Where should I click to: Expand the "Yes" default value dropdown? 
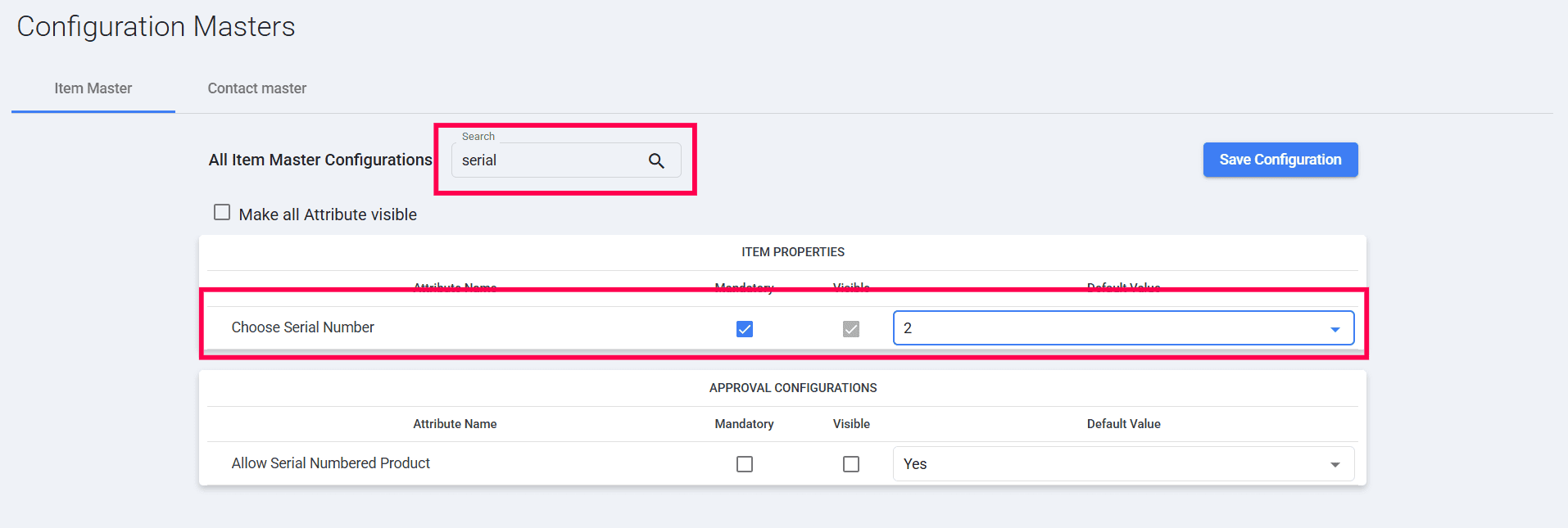coord(1122,464)
